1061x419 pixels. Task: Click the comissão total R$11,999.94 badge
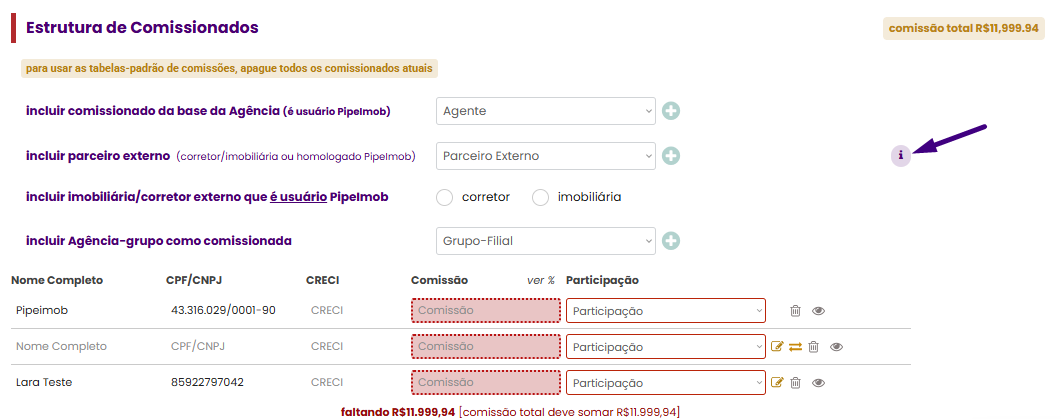(964, 28)
